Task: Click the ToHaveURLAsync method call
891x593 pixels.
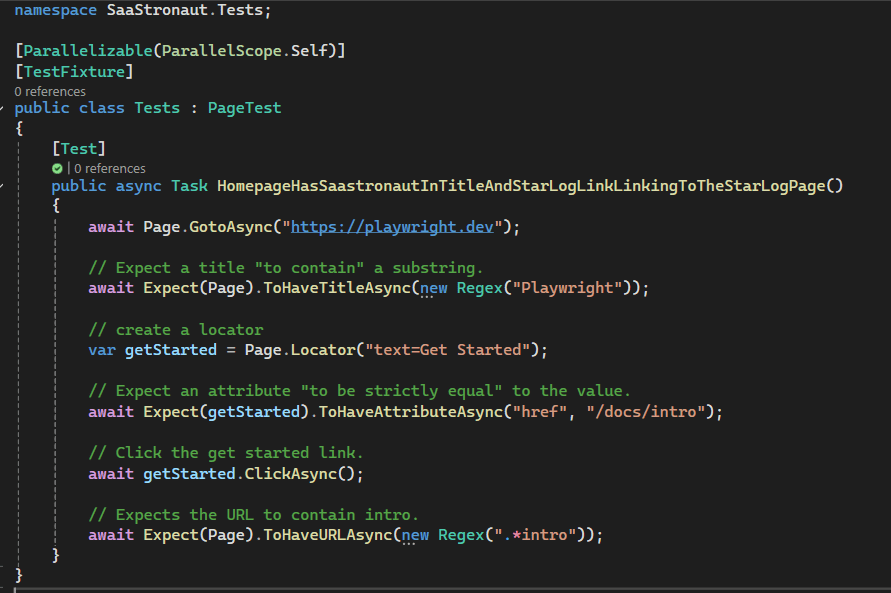Action: (326, 535)
